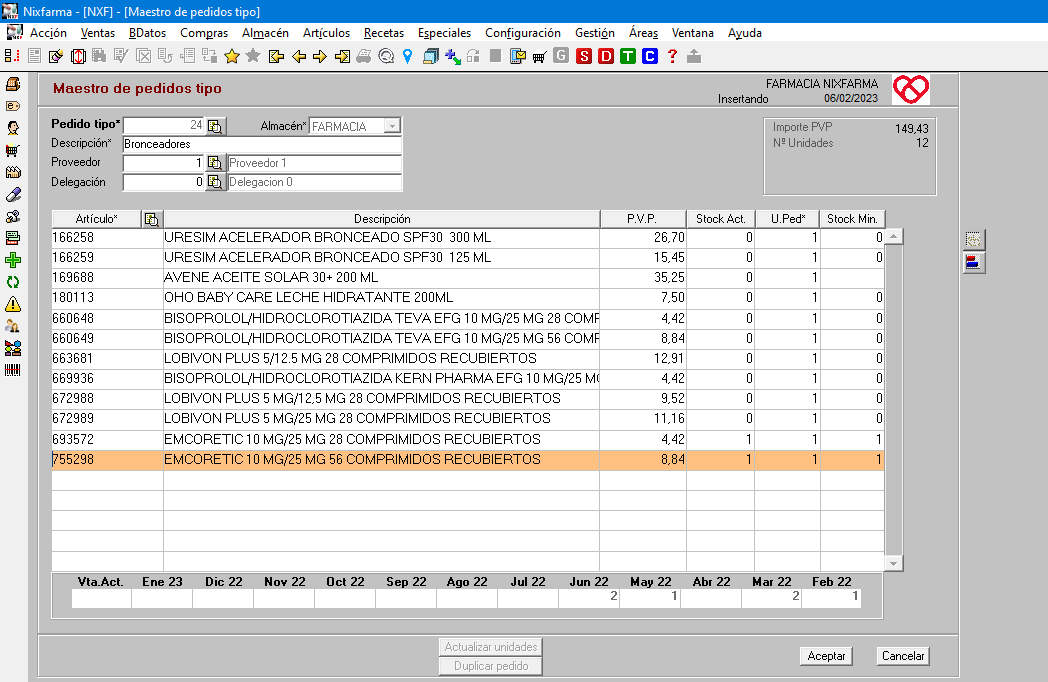Click the Cancelar button
This screenshot has height=682, width=1048.
click(903, 656)
